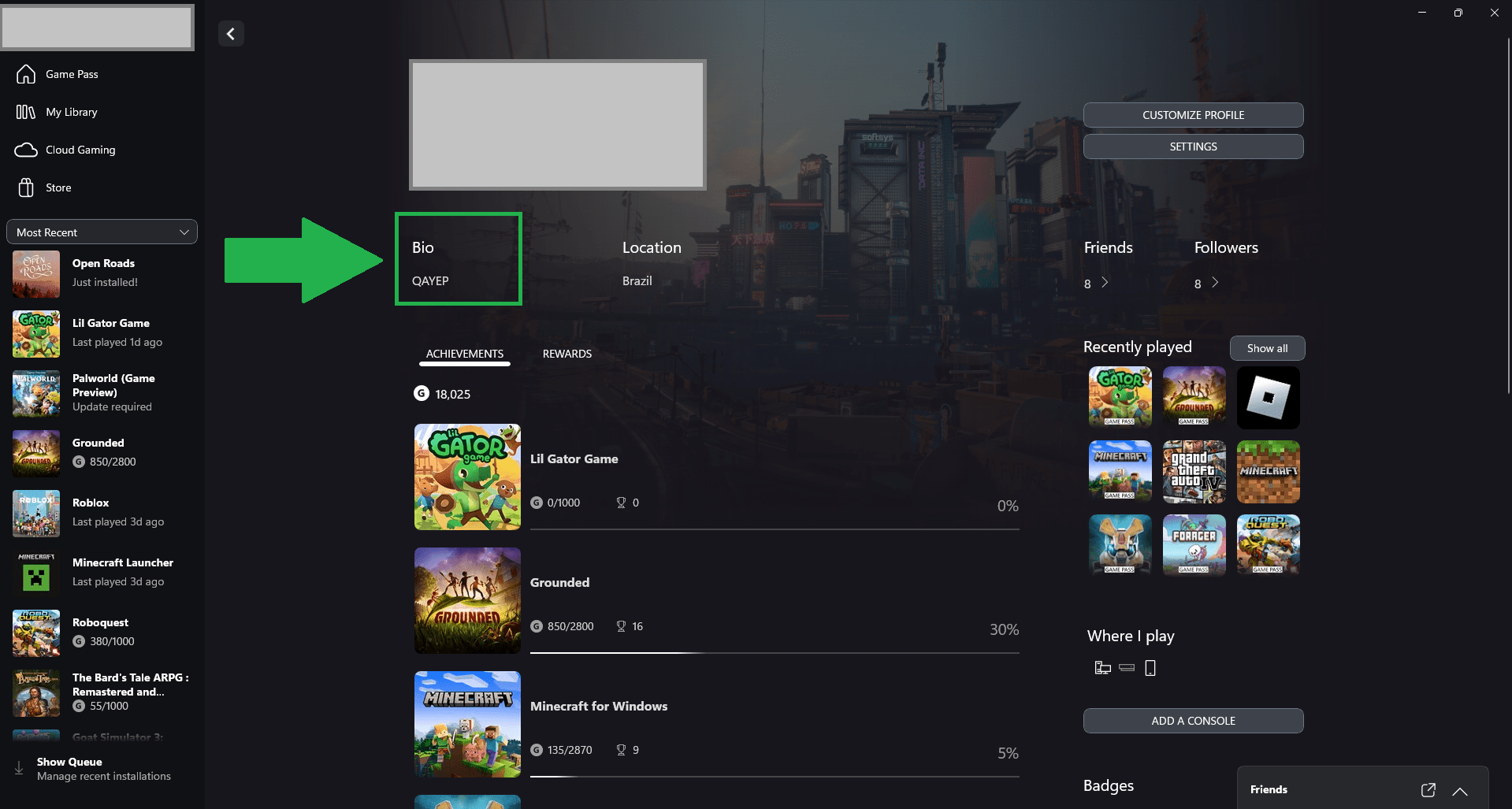
Task: Select Open Roads in the sidebar
Action: (102, 273)
